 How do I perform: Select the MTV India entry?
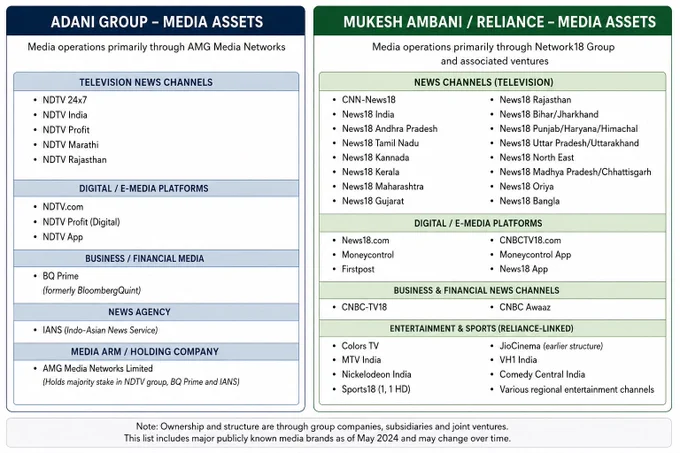361,360
